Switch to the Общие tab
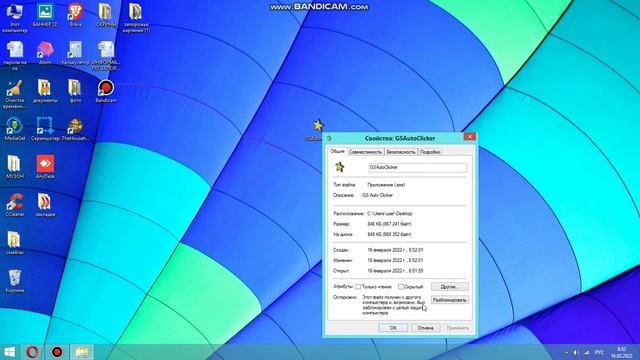 pyautogui.click(x=337, y=151)
